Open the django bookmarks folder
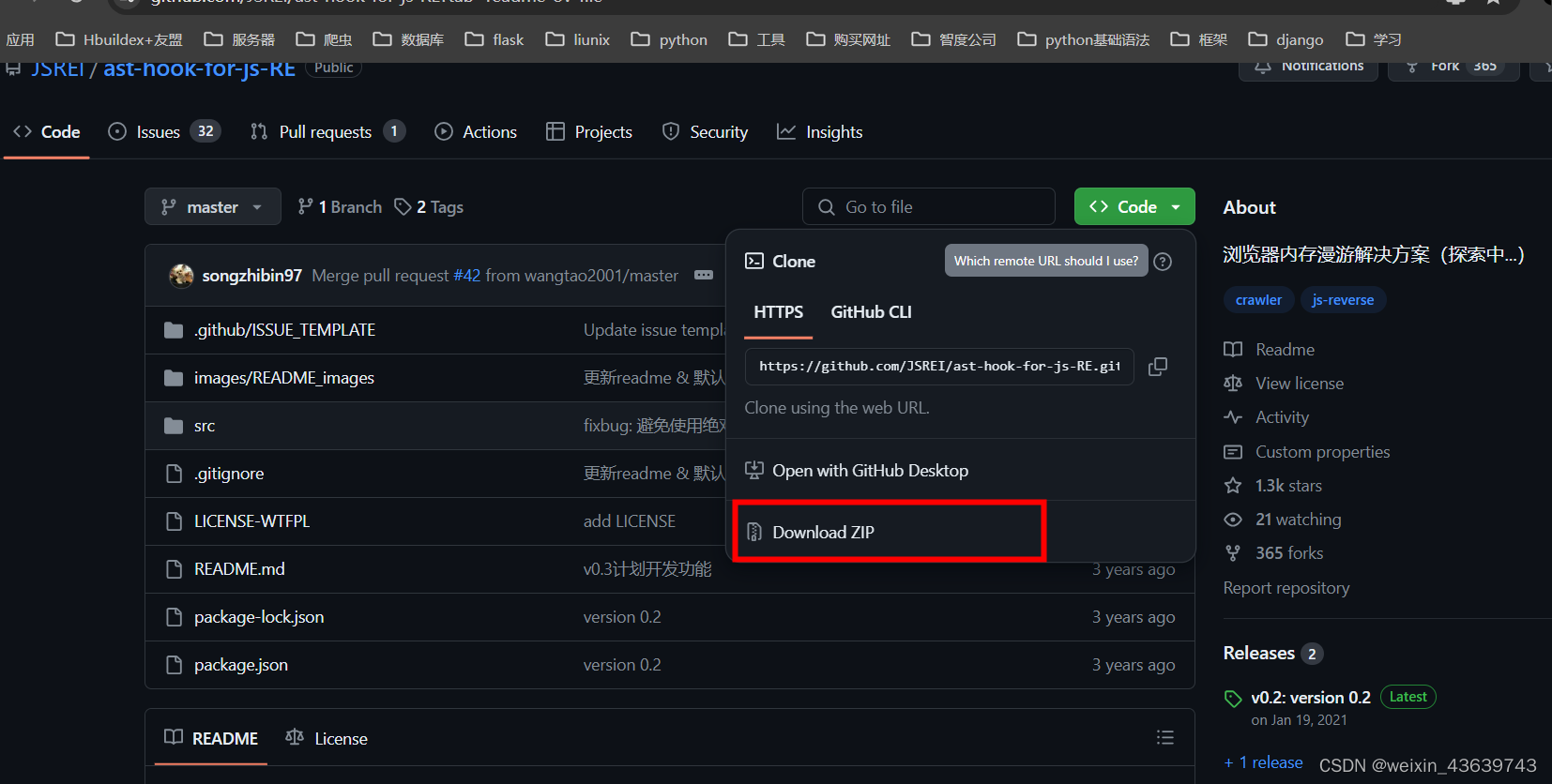1552x784 pixels. (x=1286, y=39)
